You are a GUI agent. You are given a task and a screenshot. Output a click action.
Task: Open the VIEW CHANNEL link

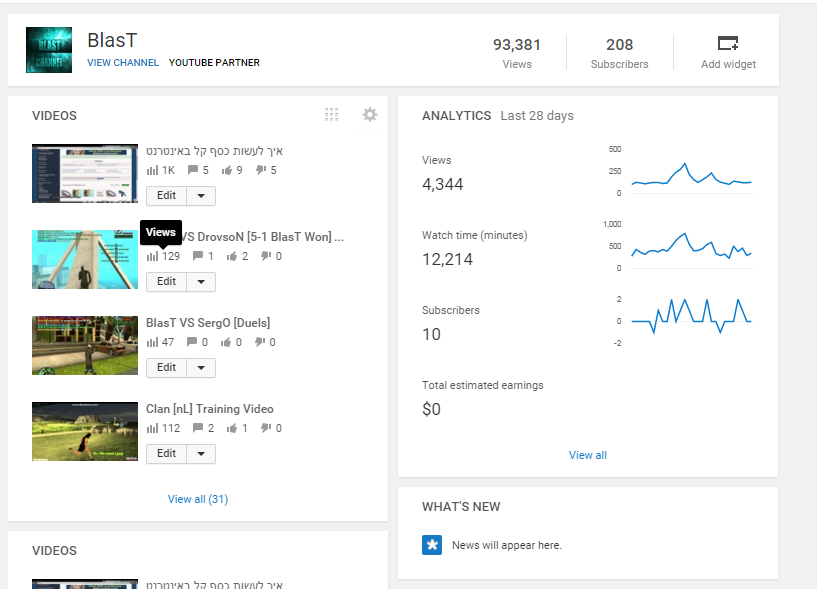(x=123, y=63)
